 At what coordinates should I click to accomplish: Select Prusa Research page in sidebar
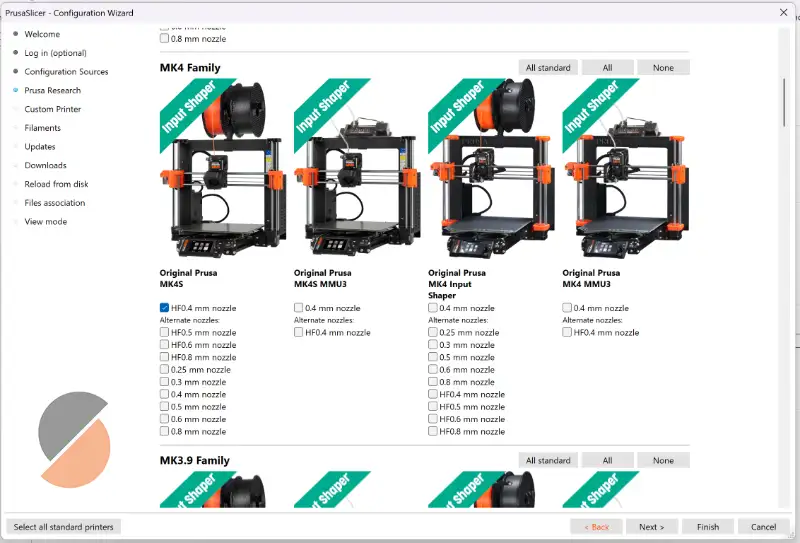(53, 90)
